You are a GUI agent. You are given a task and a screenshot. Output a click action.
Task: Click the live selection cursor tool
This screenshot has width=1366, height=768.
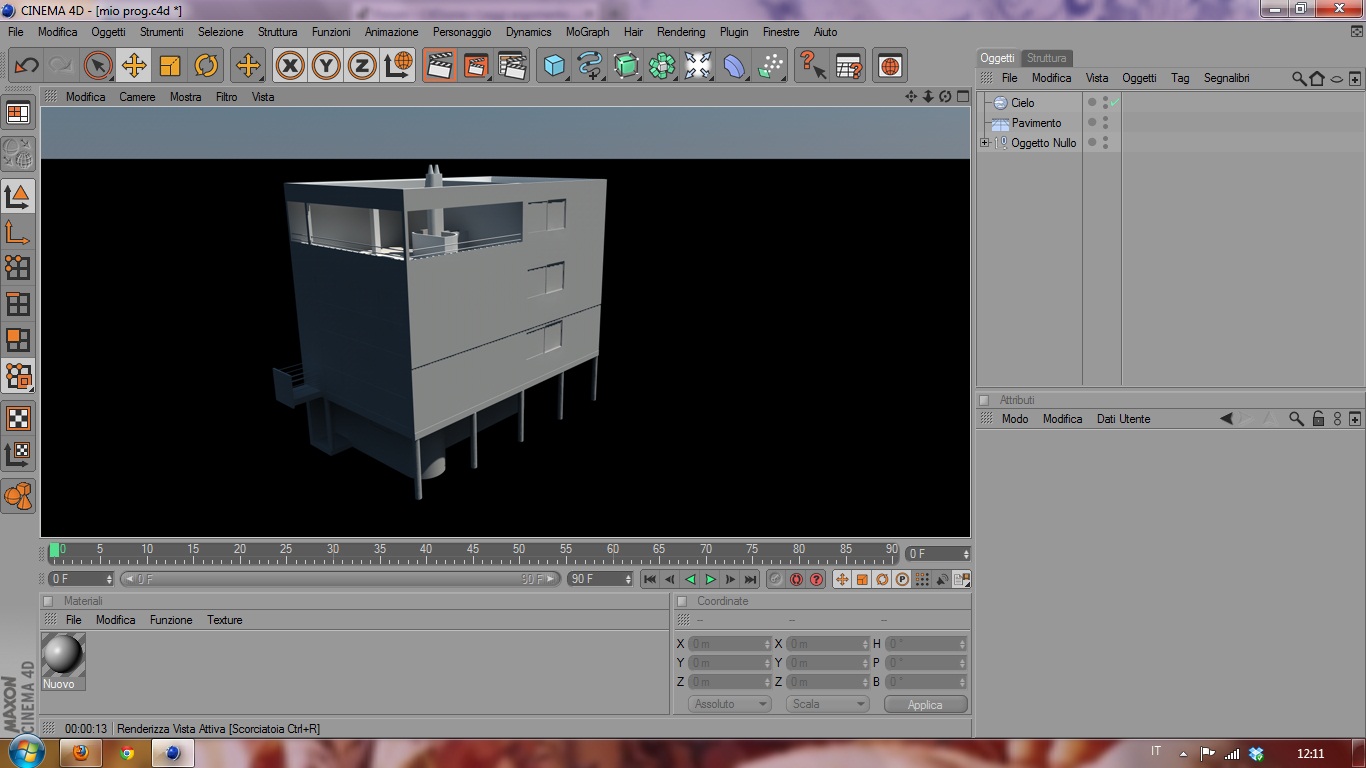(x=98, y=66)
